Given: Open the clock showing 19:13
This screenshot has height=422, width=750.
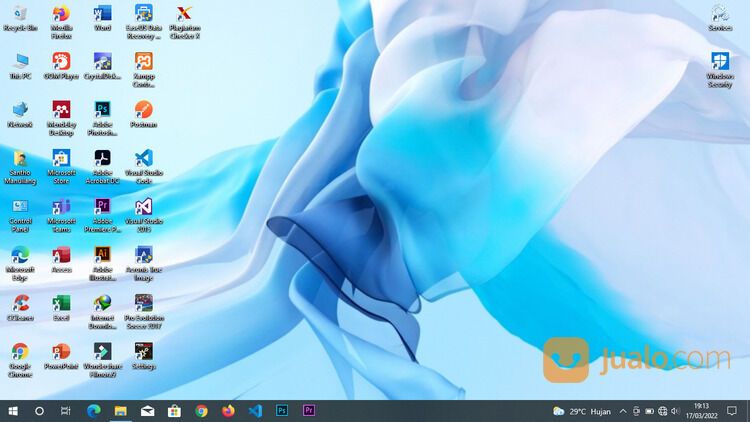Looking at the screenshot, I should 702,411.
